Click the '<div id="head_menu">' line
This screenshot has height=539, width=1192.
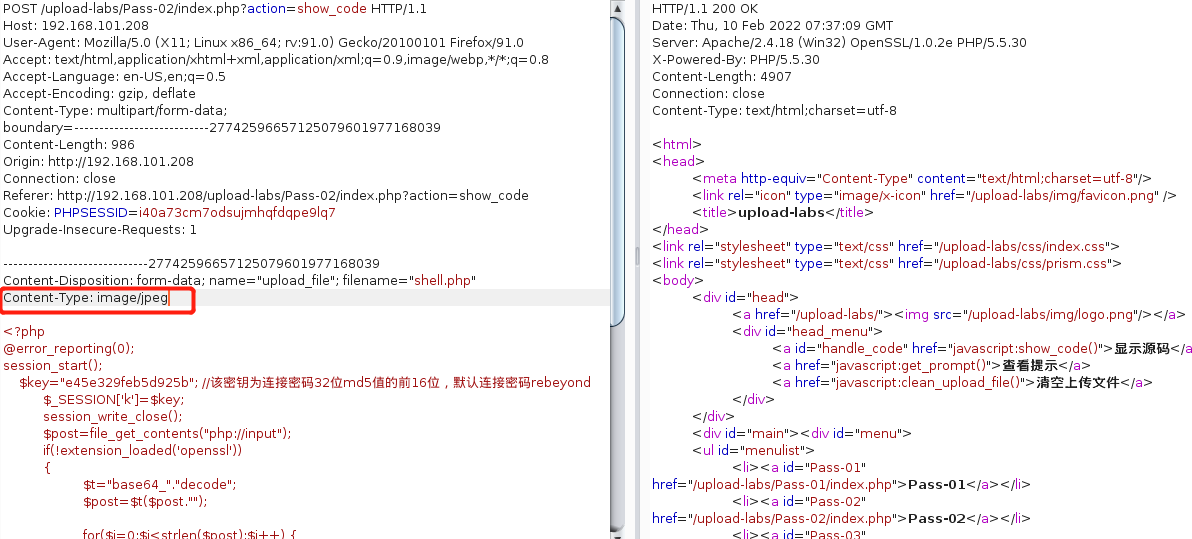807,331
